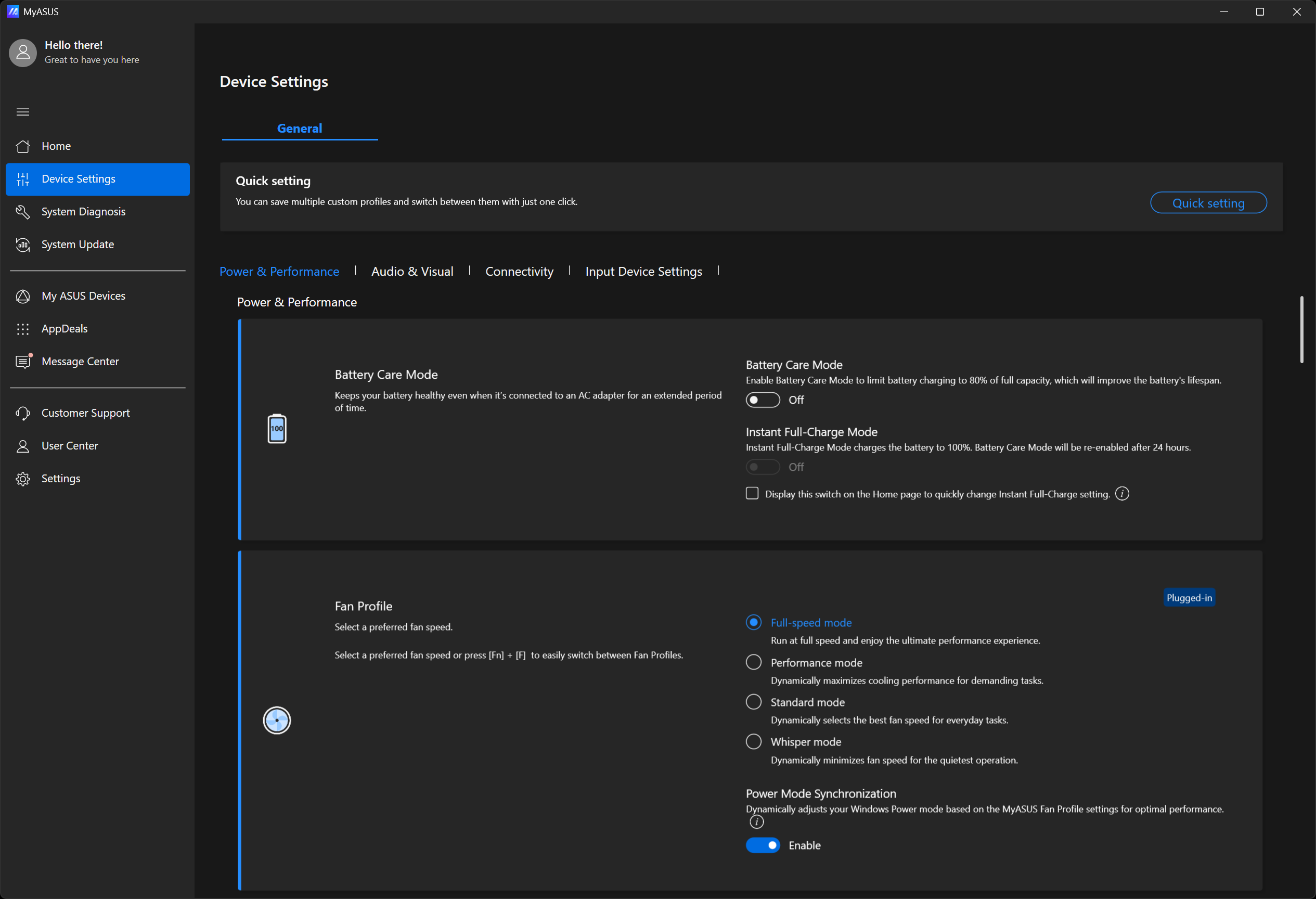Switch to Connectivity section
This screenshot has width=1316, height=899.
click(519, 272)
